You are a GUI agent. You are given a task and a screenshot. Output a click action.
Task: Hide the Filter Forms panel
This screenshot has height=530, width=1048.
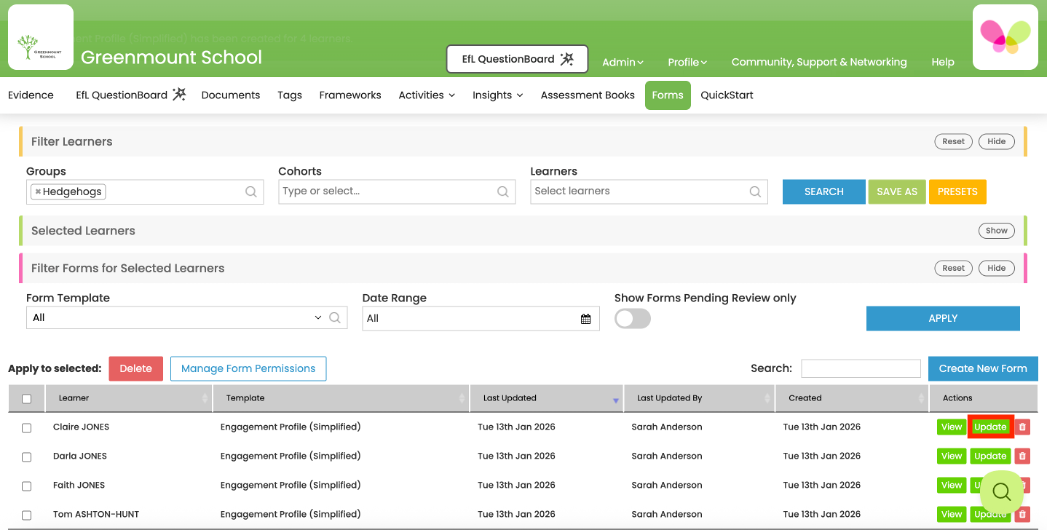coord(996,268)
